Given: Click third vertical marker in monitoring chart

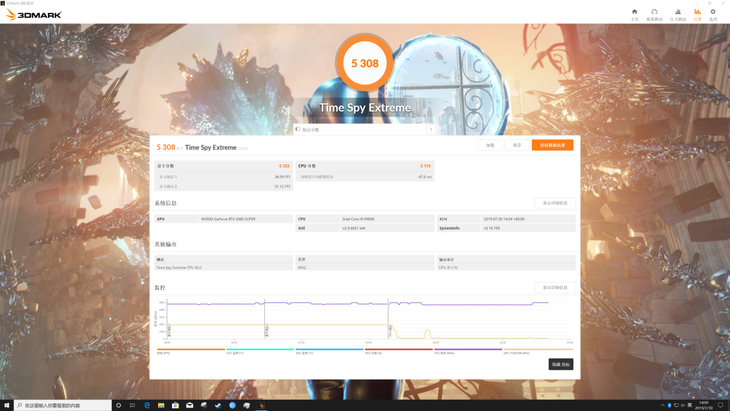Looking at the screenshot, I should 388,319.
